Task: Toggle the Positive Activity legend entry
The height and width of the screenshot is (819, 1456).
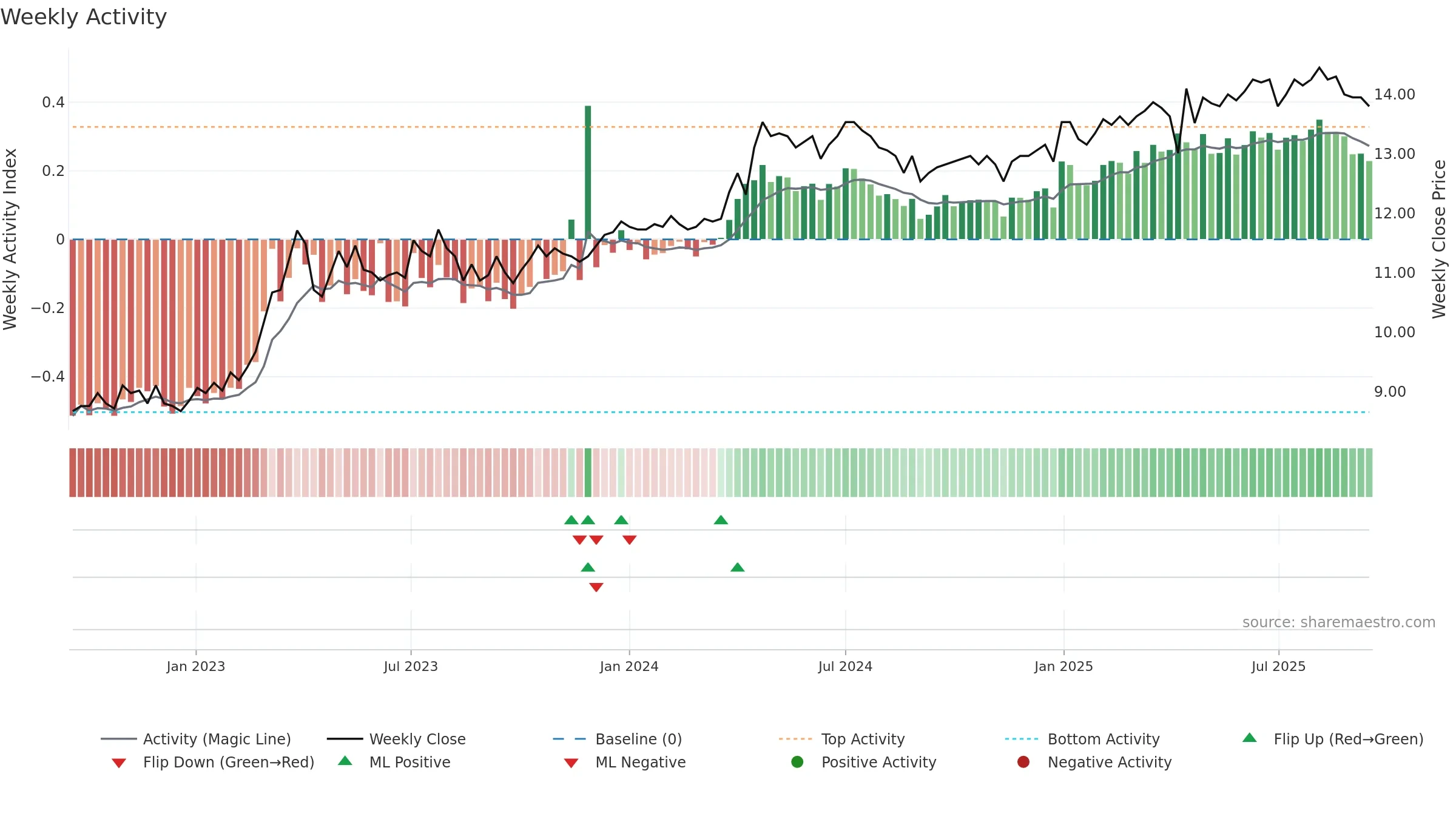Action: [x=864, y=762]
